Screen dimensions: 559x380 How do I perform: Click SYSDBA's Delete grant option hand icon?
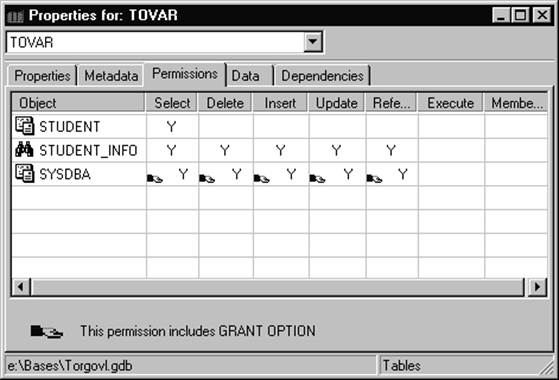tap(207, 178)
